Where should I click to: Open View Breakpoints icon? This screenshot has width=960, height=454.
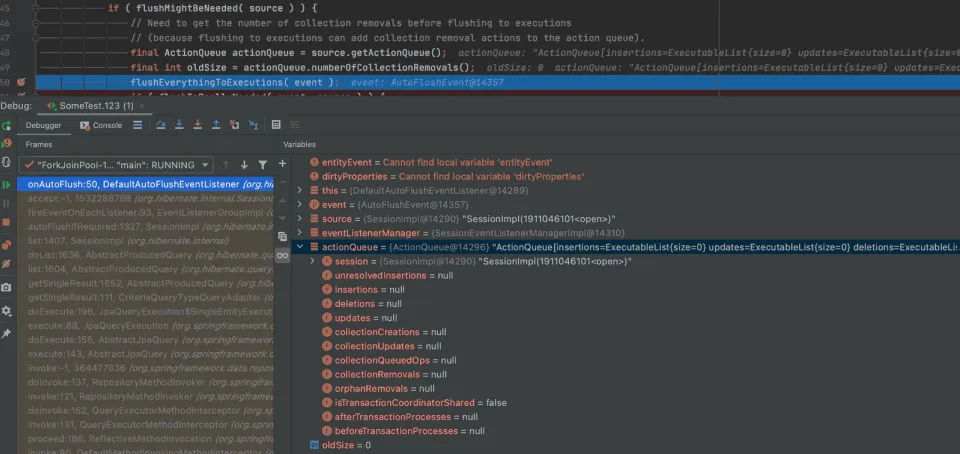(6, 245)
